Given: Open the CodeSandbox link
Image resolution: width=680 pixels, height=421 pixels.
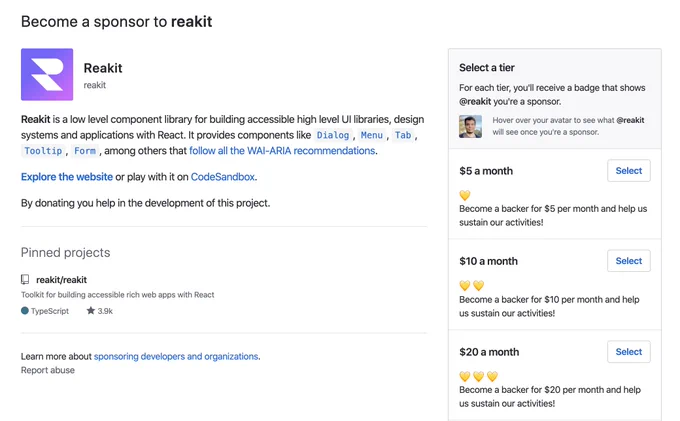Looking at the screenshot, I should (x=223, y=177).
